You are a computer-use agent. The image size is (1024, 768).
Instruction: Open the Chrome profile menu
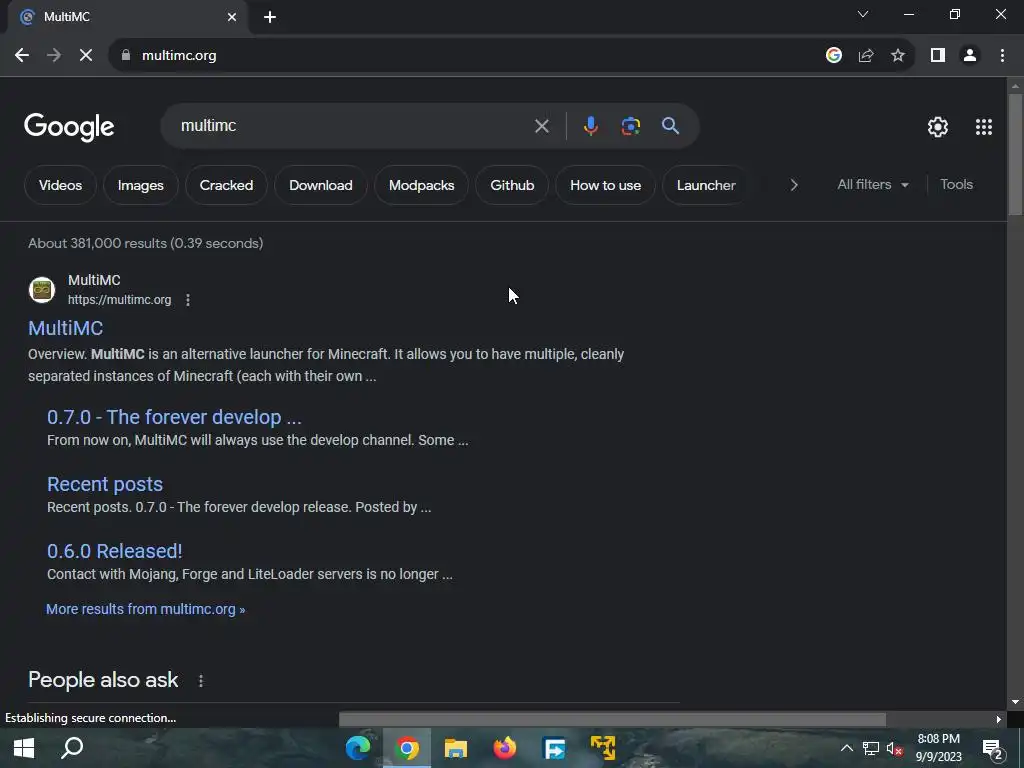click(970, 56)
